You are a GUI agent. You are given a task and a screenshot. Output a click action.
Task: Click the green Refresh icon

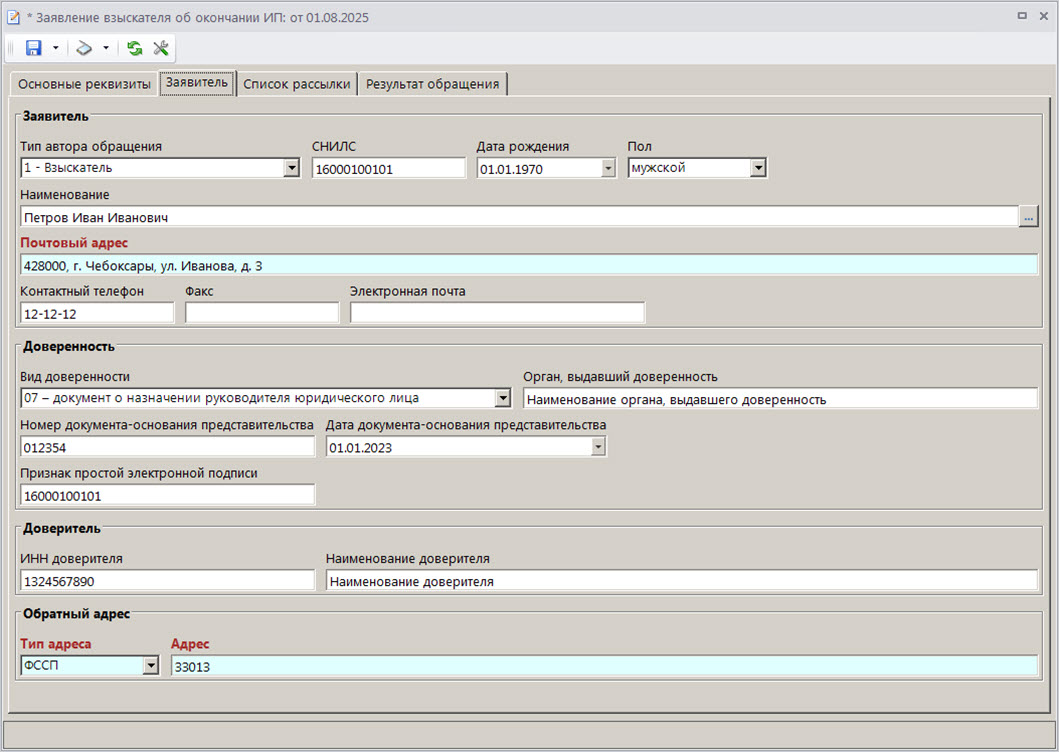point(134,48)
